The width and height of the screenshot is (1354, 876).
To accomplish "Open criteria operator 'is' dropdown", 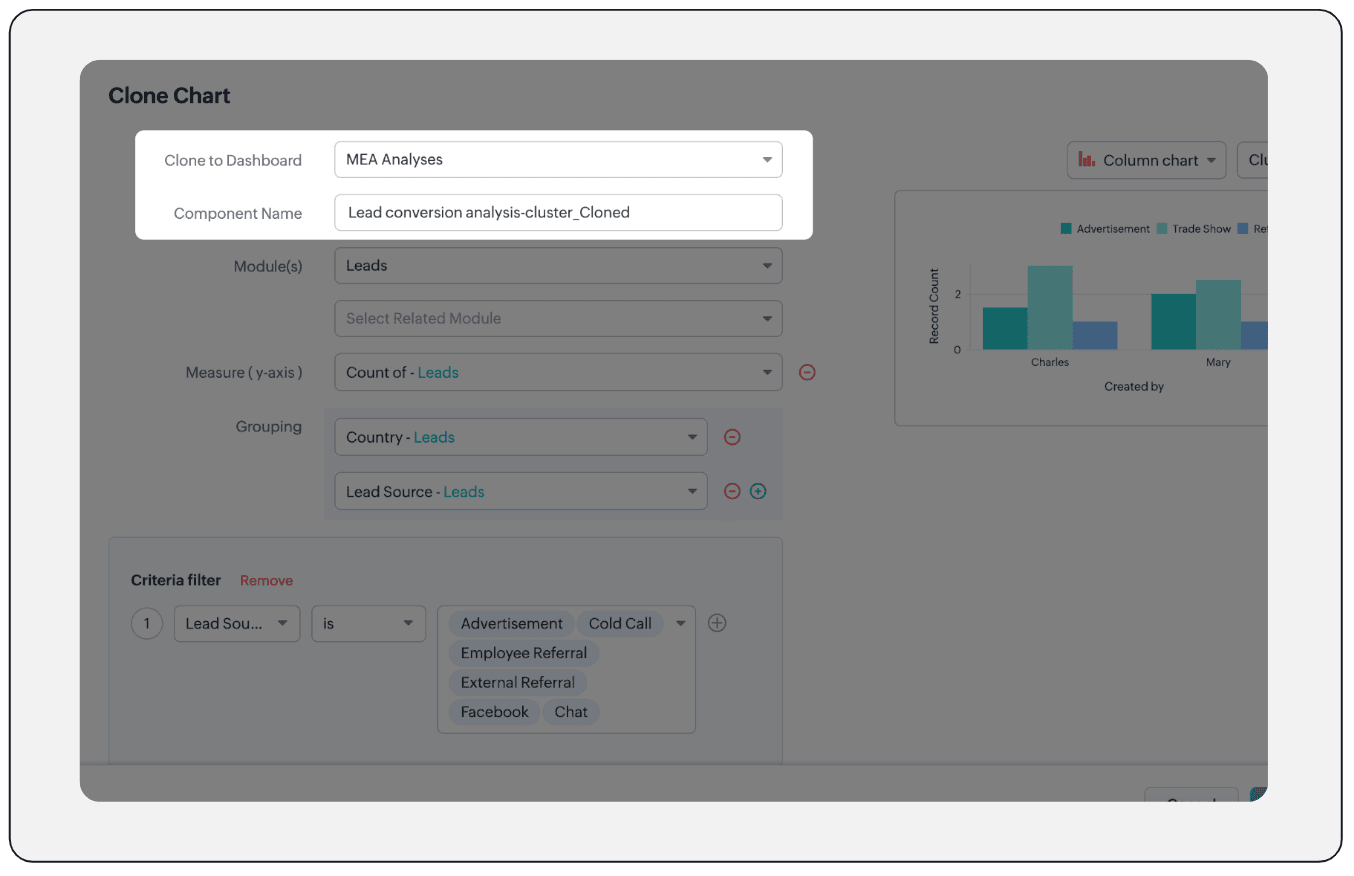I will click(368, 623).
